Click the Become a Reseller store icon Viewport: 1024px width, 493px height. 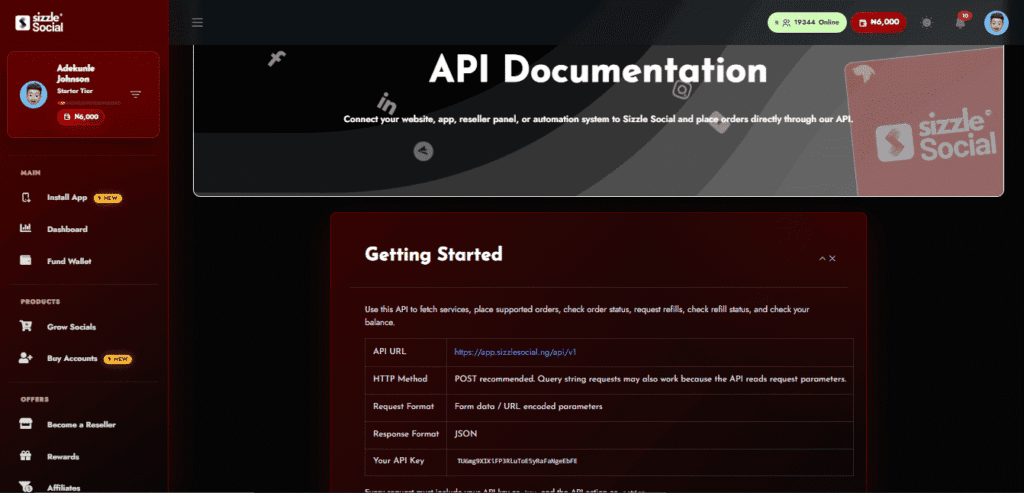pyautogui.click(x=26, y=424)
